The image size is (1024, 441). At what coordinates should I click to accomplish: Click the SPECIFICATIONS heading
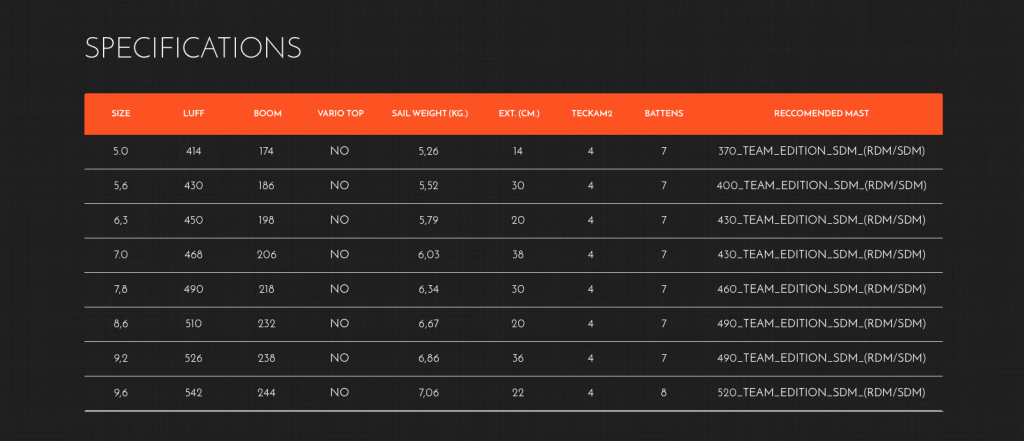tap(193, 48)
